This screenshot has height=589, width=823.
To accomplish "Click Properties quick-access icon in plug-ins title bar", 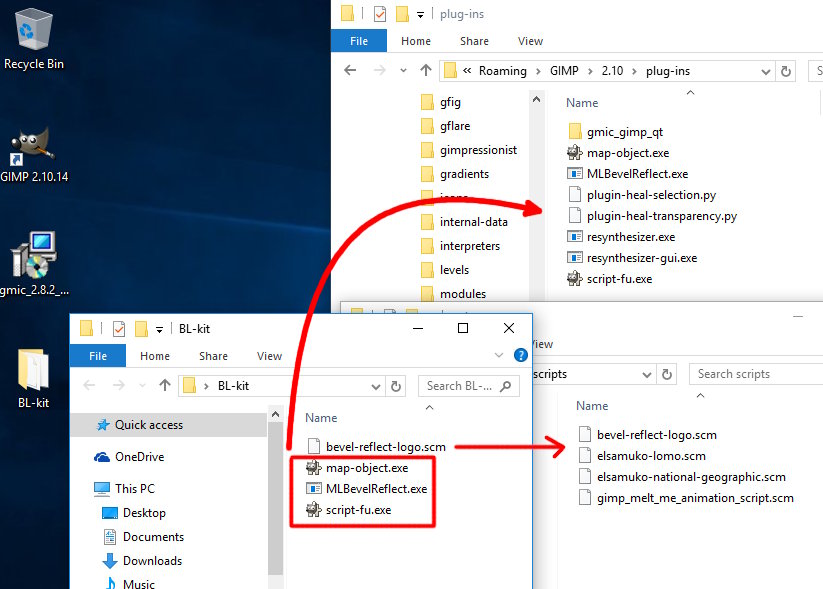I will [380, 14].
